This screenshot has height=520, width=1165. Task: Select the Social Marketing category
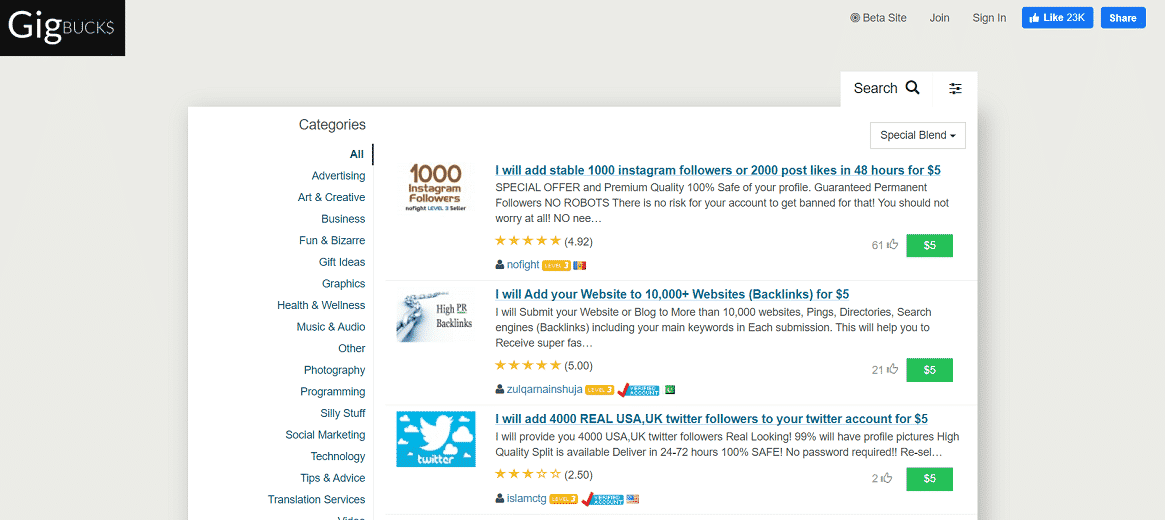(325, 435)
